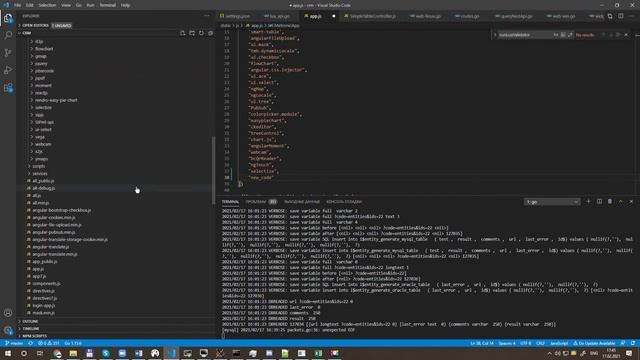This screenshot has height=360, width=640.
Task: Open the Manage gear at activity bar bottom
Action: pyautogui.click(x=8, y=330)
